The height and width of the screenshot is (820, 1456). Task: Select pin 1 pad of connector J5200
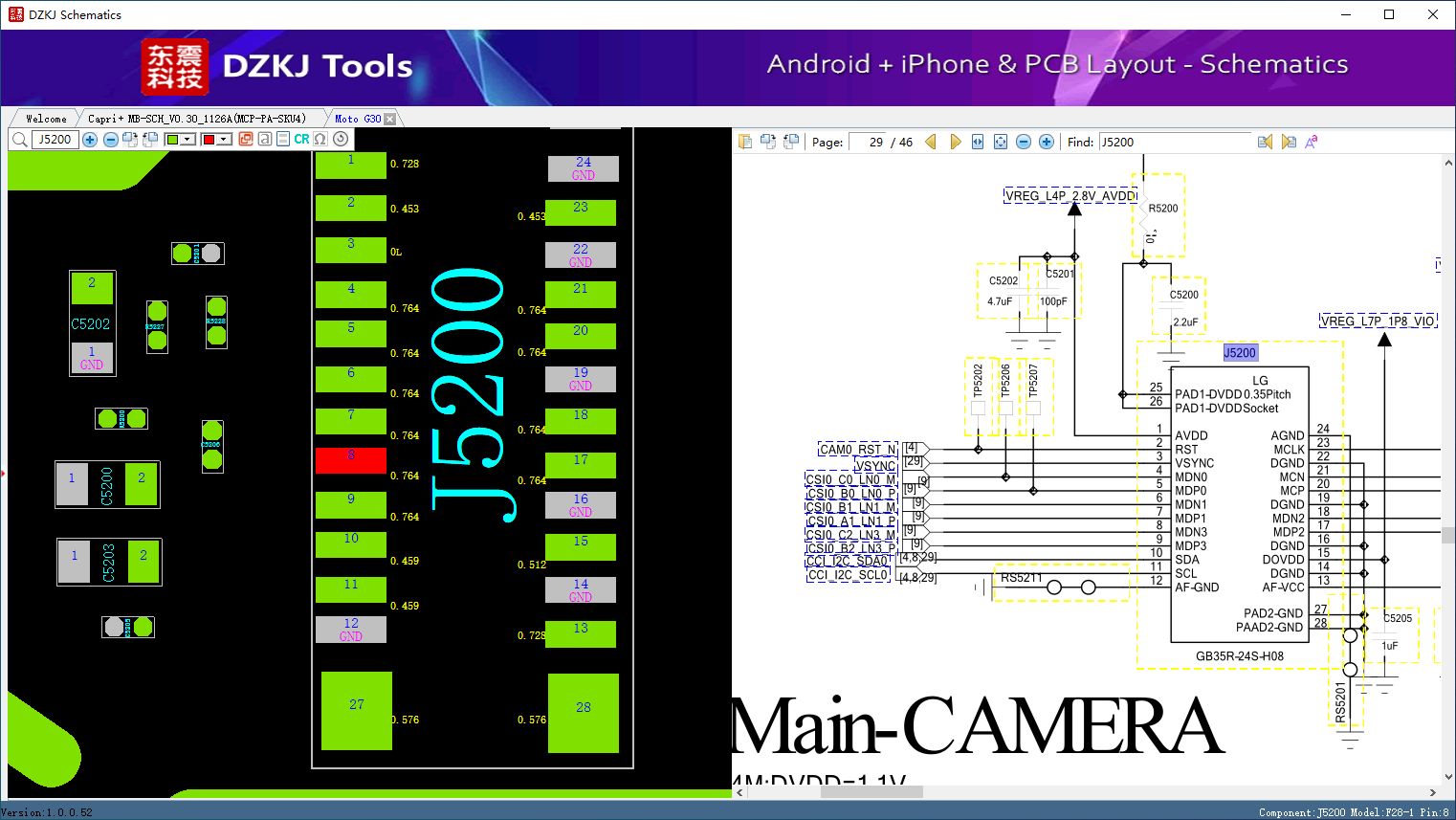click(351, 166)
